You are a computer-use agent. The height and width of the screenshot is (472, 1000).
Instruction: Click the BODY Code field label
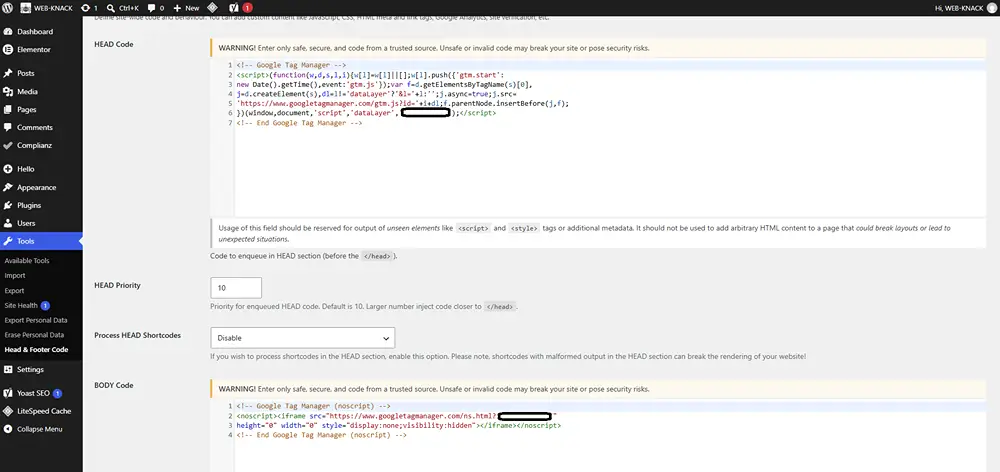tap(114, 385)
